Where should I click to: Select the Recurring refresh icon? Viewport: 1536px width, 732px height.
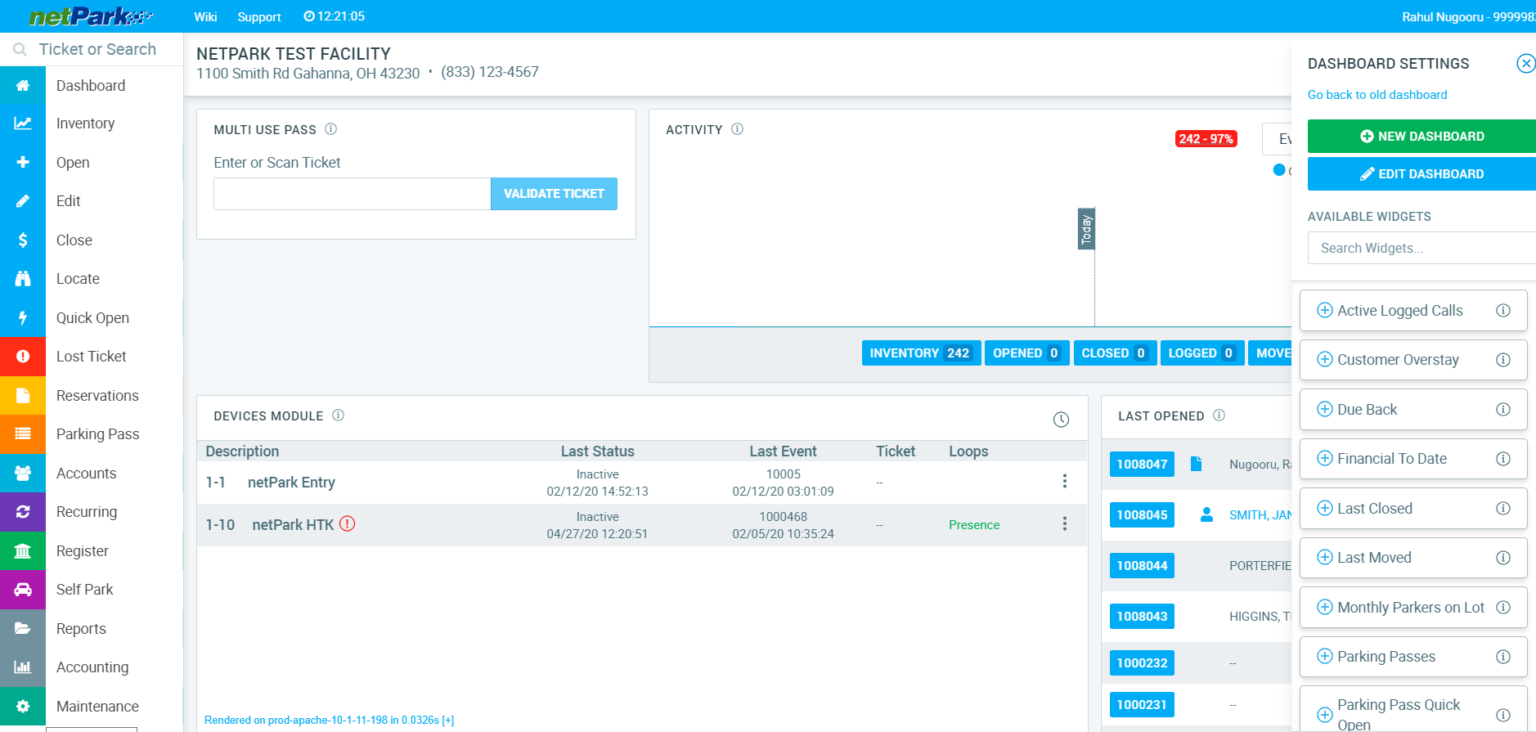(22, 512)
